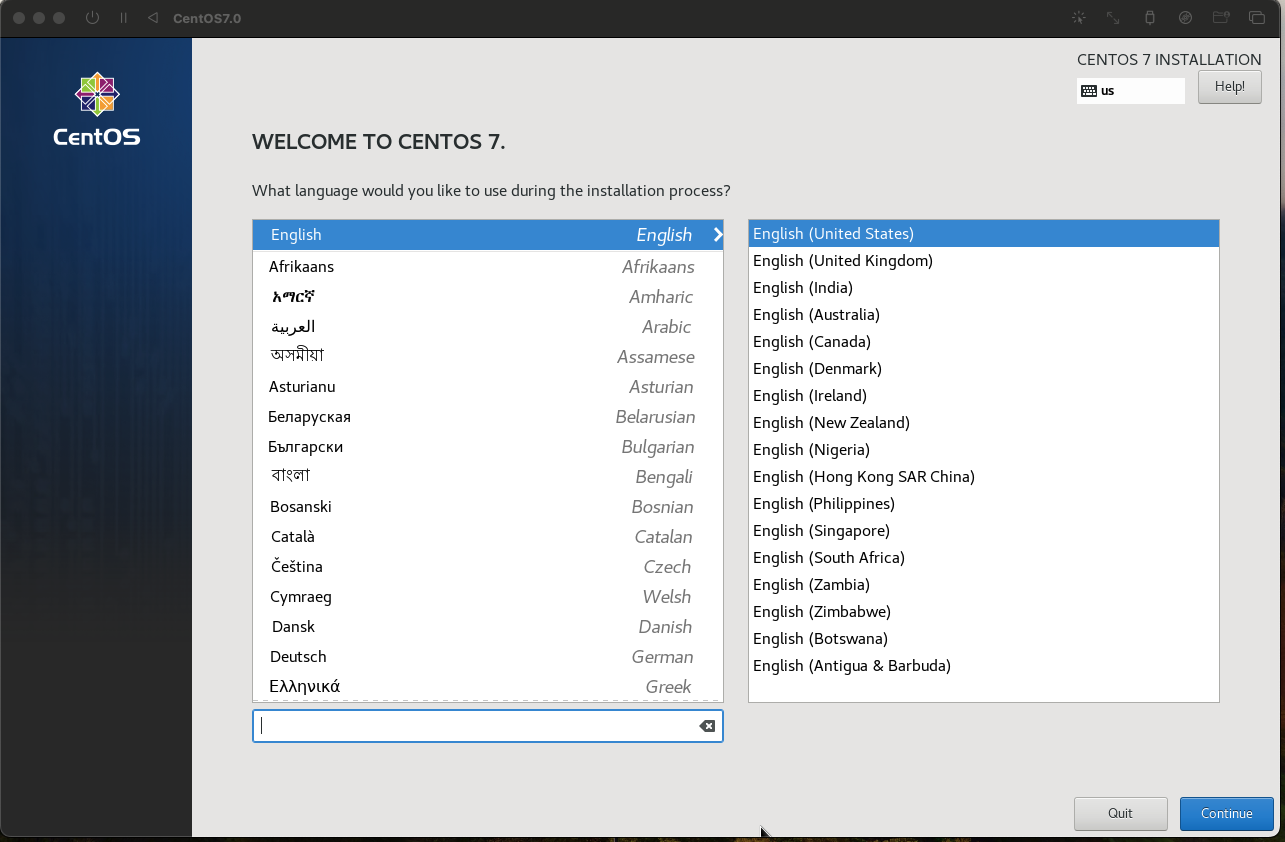Click the left-pointing triangle in the title bar
The width and height of the screenshot is (1285, 842).
pos(152,18)
